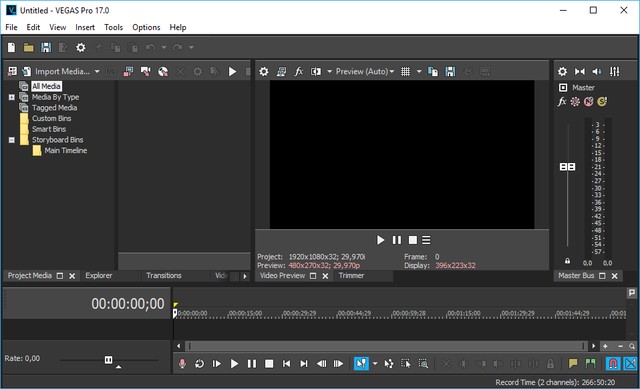Select All Media in the tree
Image resolution: width=640 pixels, height=389 pixels.
[46, 86]
